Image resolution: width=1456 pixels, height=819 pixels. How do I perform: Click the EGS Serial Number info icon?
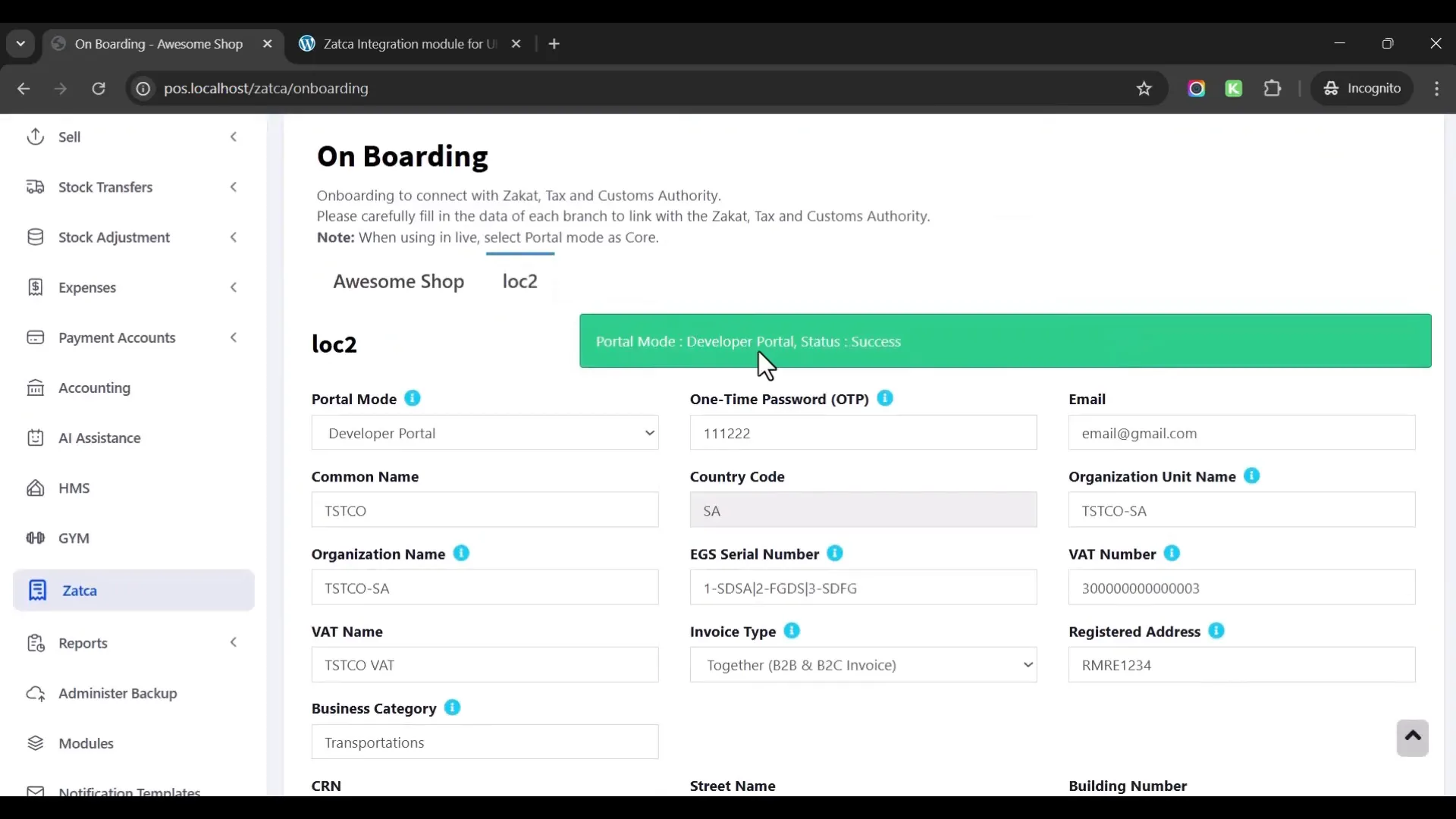click(835, 554)
